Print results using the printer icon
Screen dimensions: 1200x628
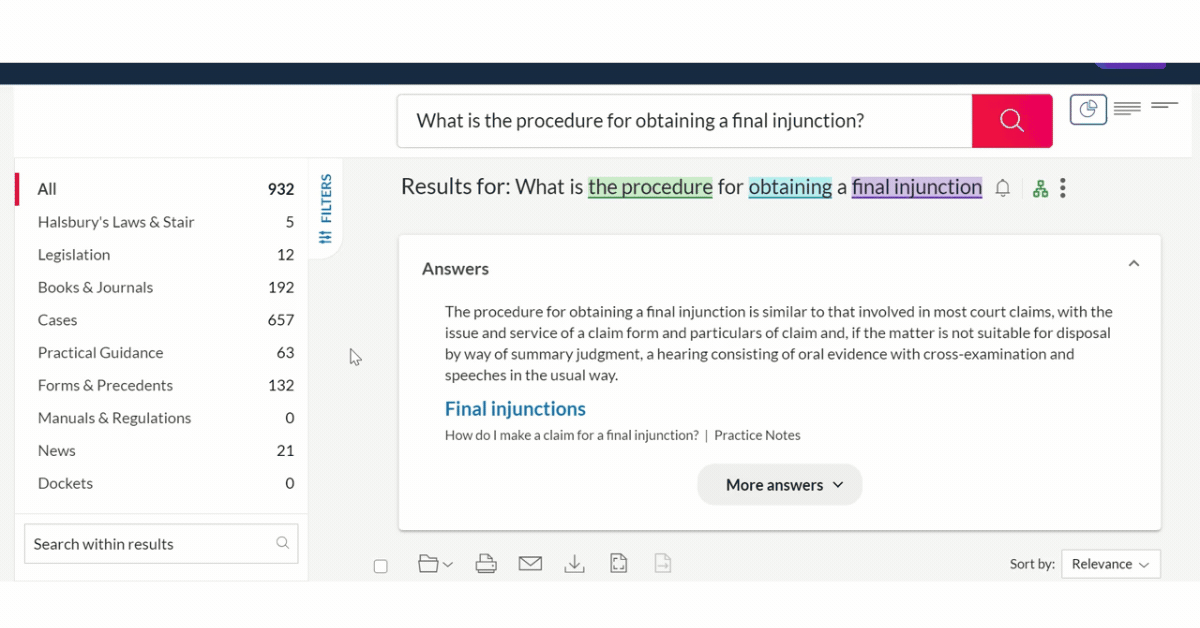click(x=486, y=564)
